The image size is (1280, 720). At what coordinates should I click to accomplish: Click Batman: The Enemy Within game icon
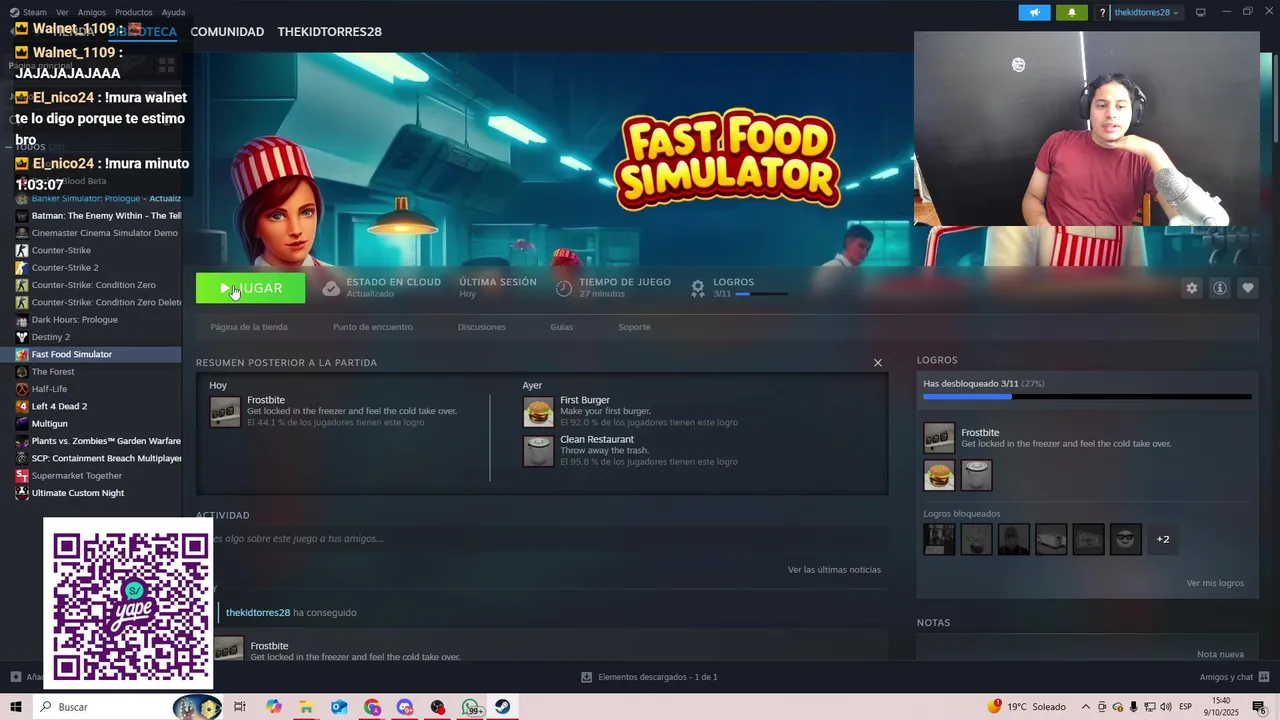click(22, 216)
